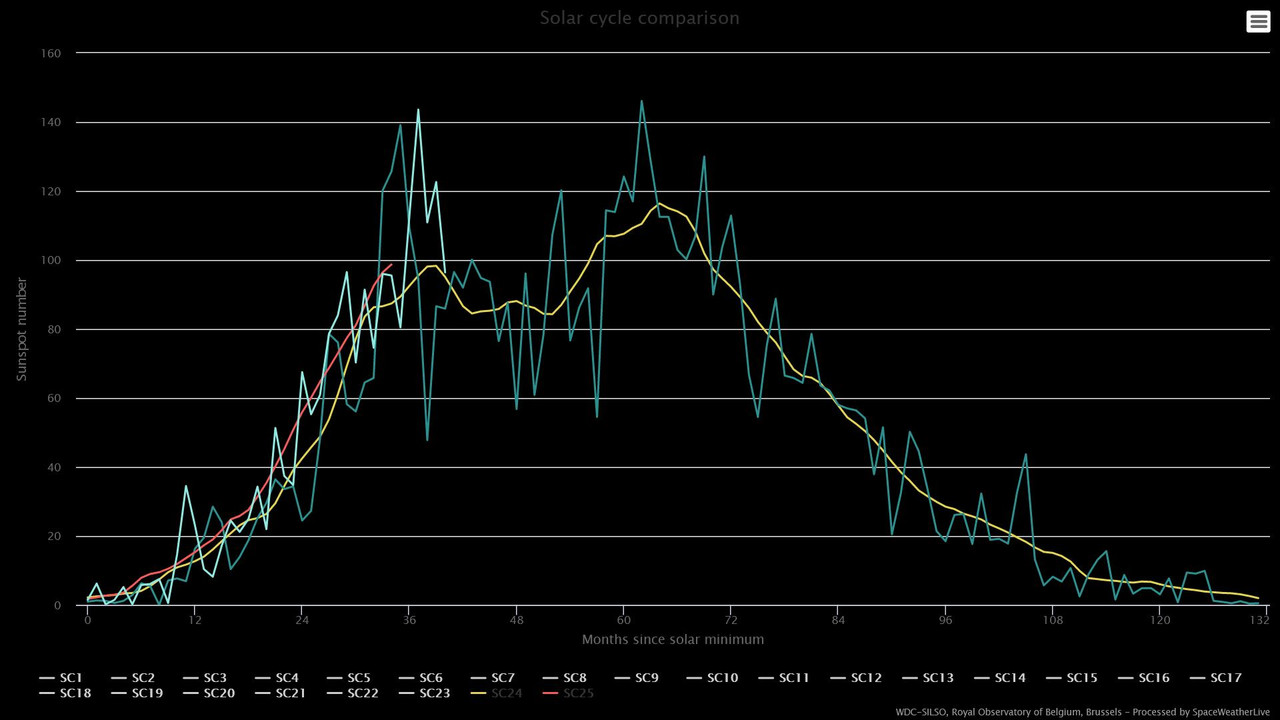
Task: Enable SC20 legend item
Action: [x=208, y=693]
